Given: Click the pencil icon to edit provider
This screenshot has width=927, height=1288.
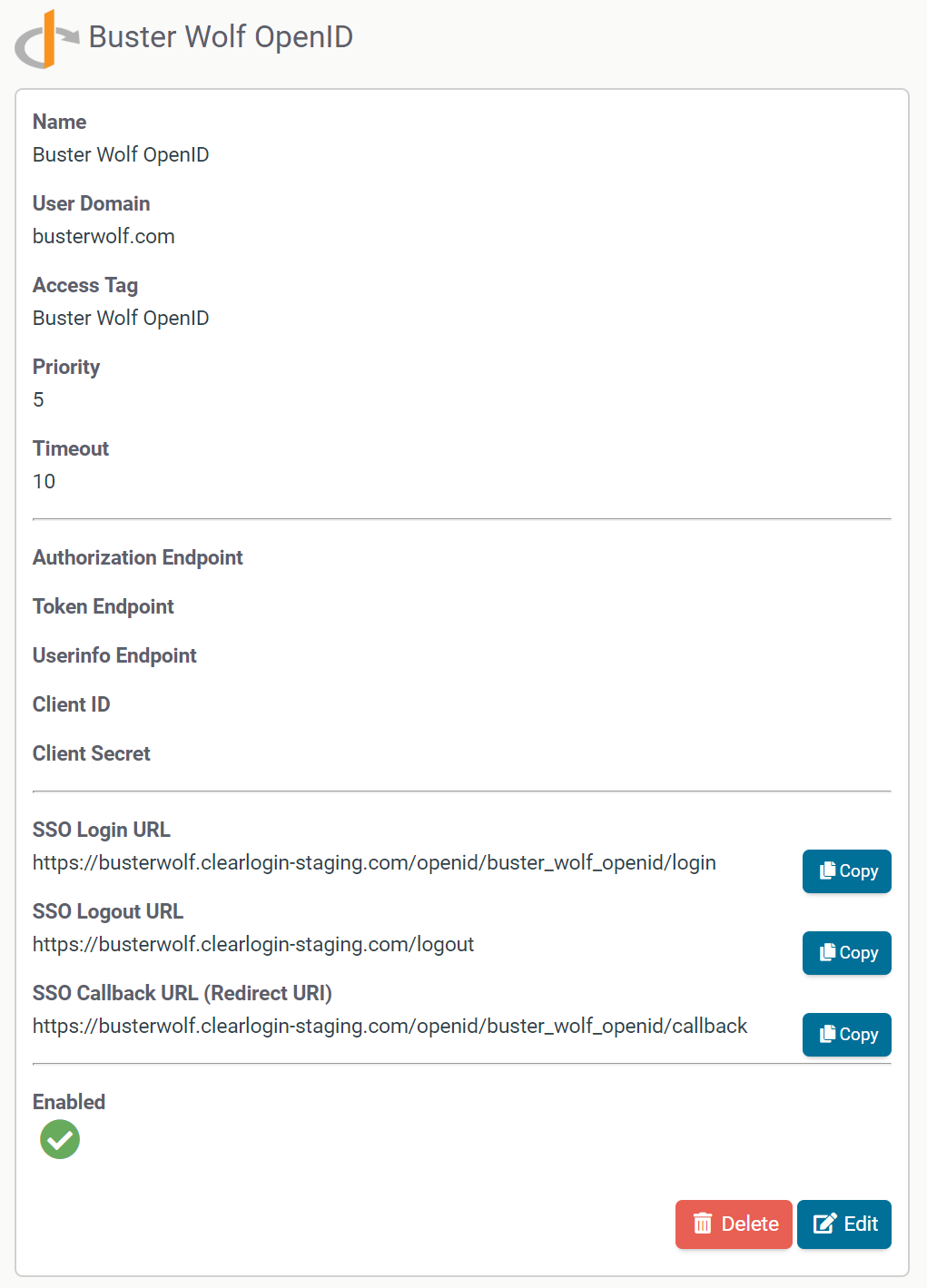Looking at the screenshot, I should pos(824,1224).
